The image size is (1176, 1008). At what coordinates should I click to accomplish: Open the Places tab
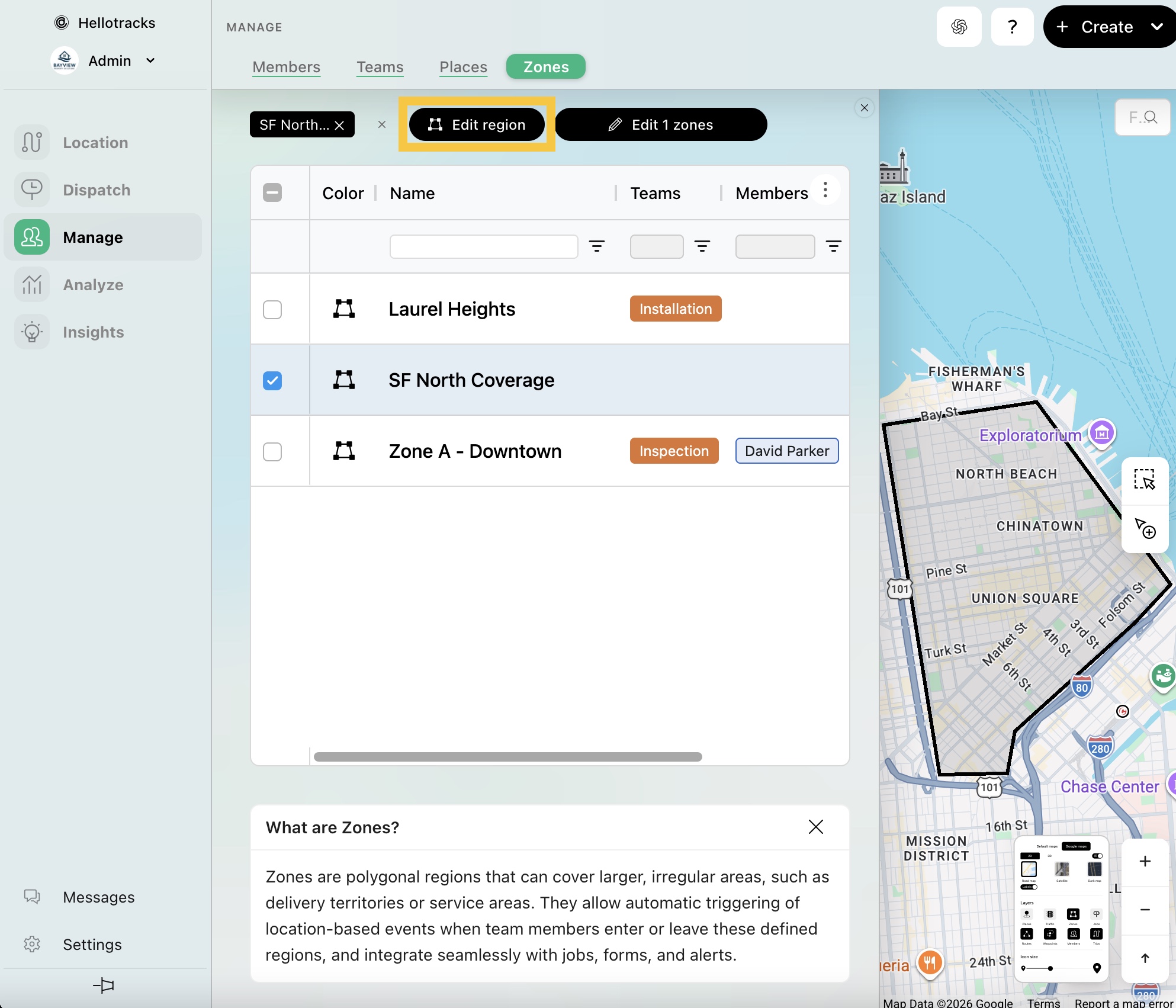point(463,67)
